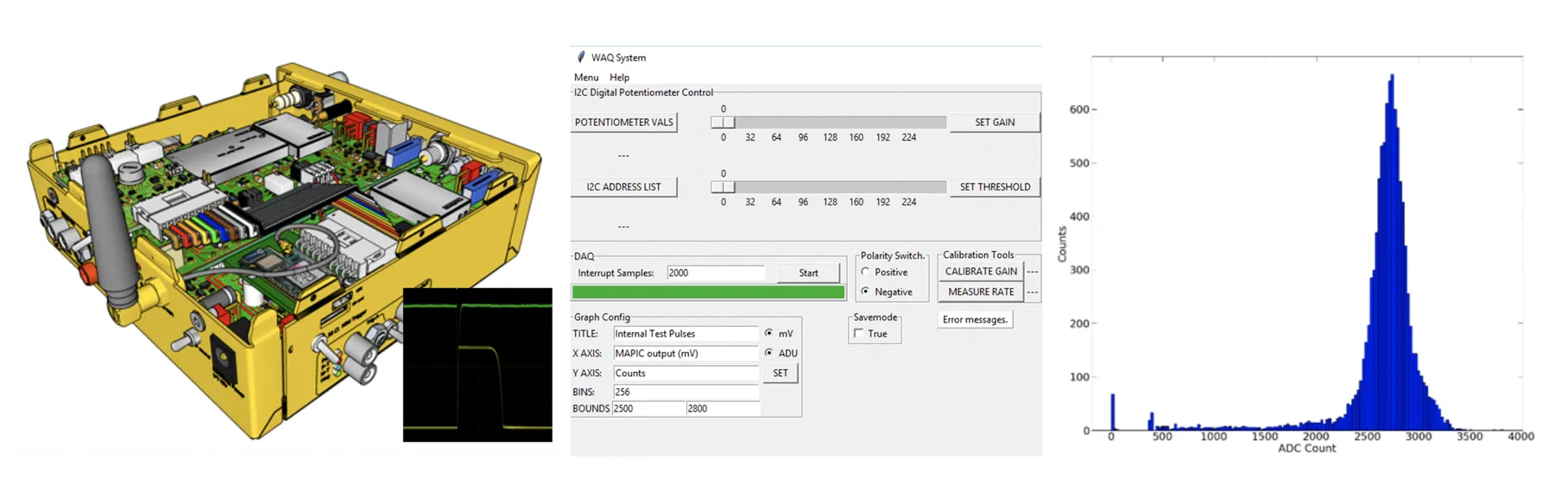Screen dimensions: 1568x478
Task: Click the WAQ System feather icon
Action: tap(581, 57)
